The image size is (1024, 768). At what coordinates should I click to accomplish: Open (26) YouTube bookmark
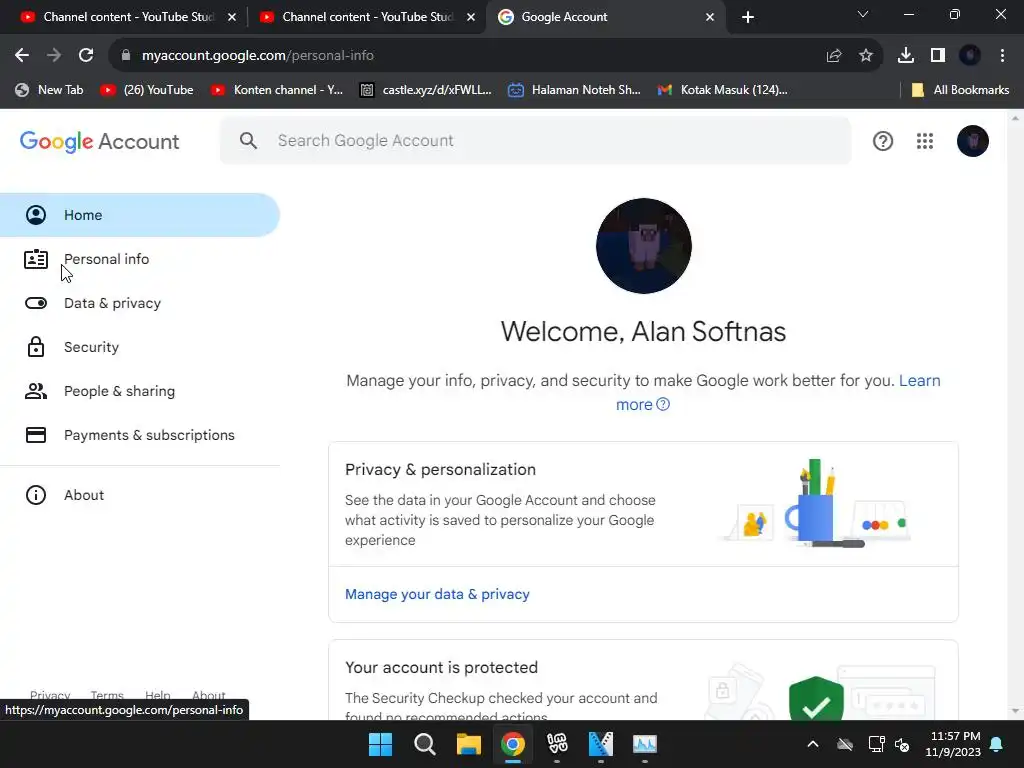[147, 90]
